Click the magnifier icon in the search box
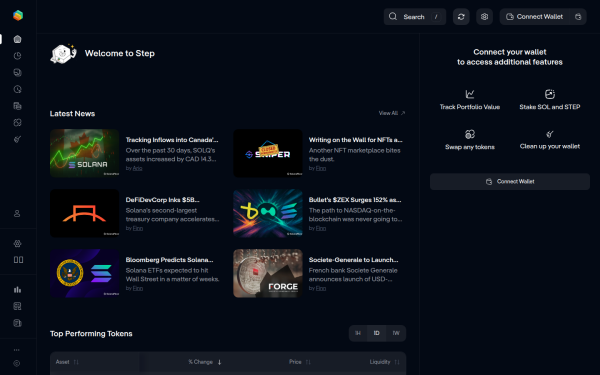600x375 pixels. [393, 16]
